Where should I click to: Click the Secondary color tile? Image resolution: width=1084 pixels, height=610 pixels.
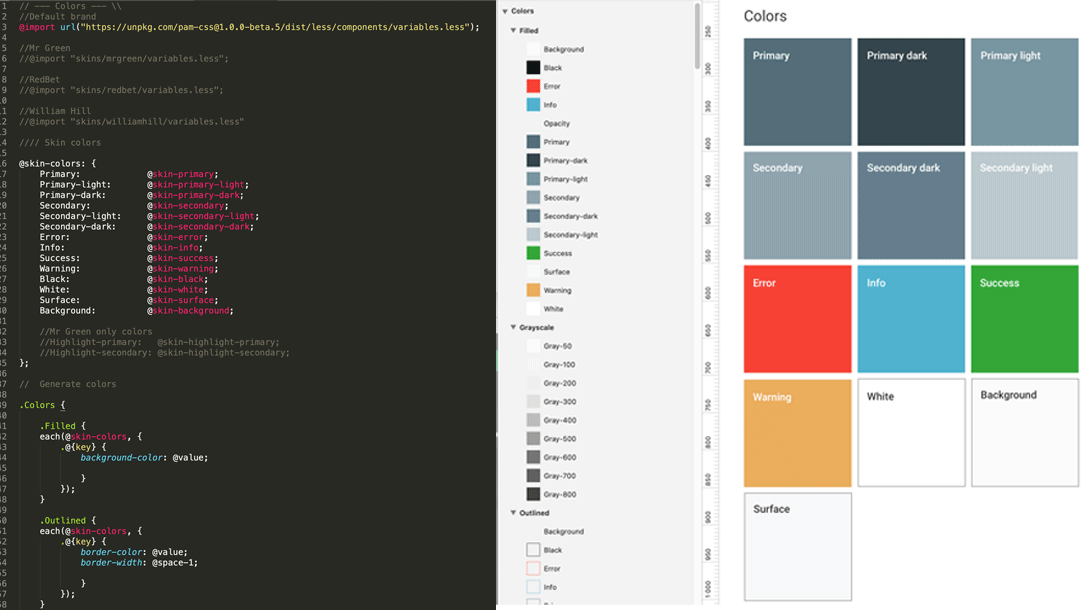point(797,205)
